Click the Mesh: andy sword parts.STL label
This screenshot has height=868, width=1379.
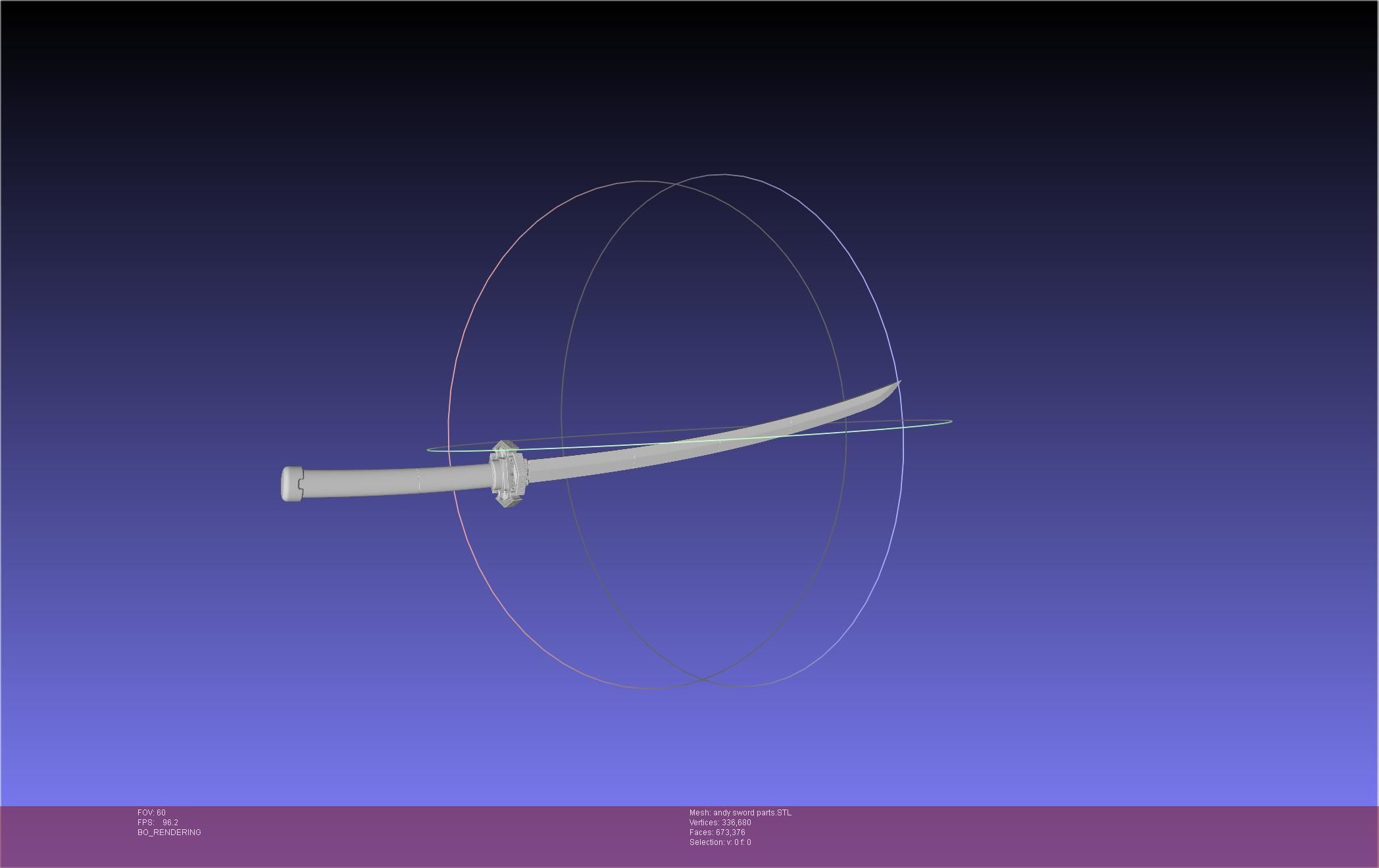click(740, 813)
